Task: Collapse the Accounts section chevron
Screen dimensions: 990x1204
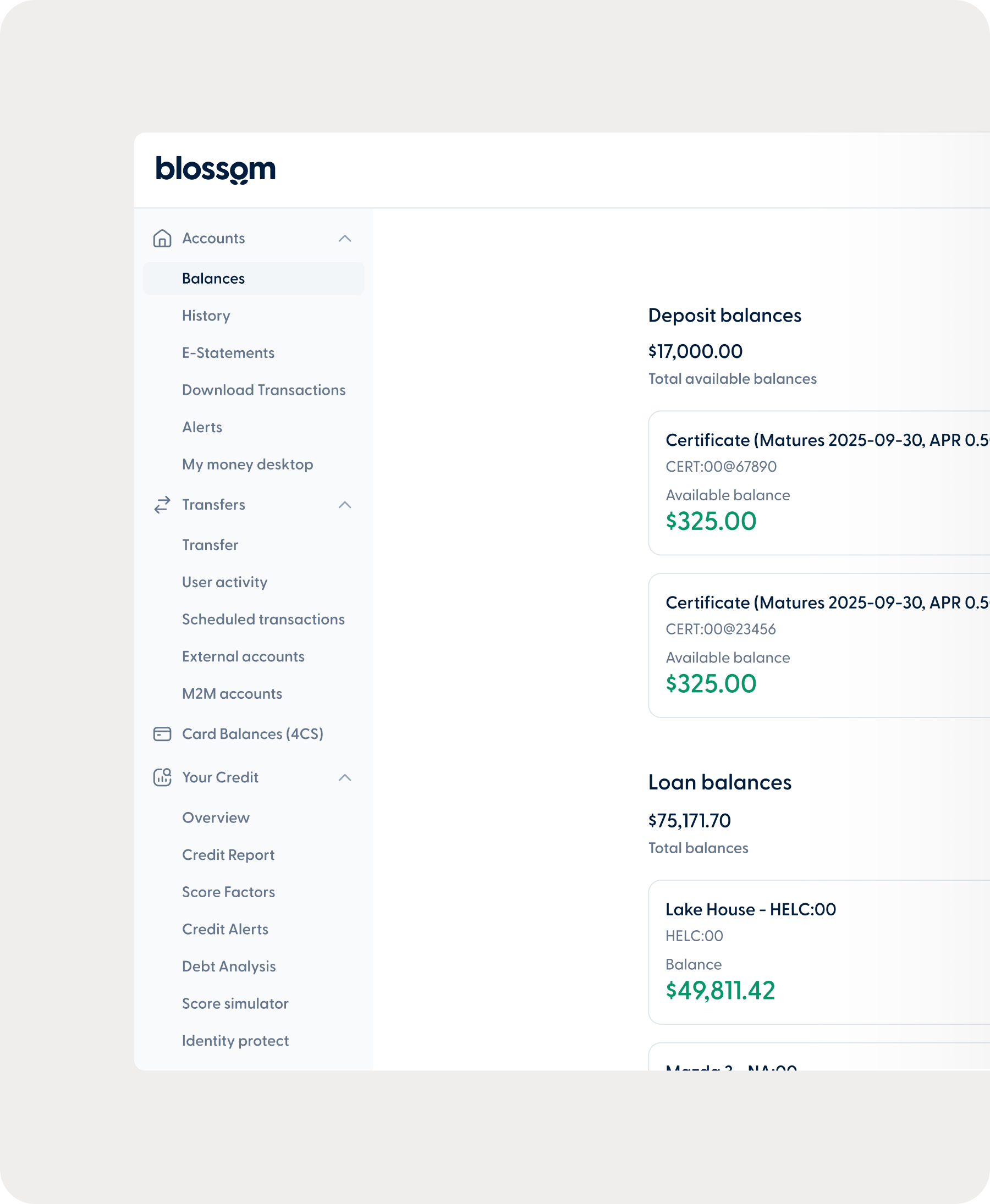Action: click(344, 238)
